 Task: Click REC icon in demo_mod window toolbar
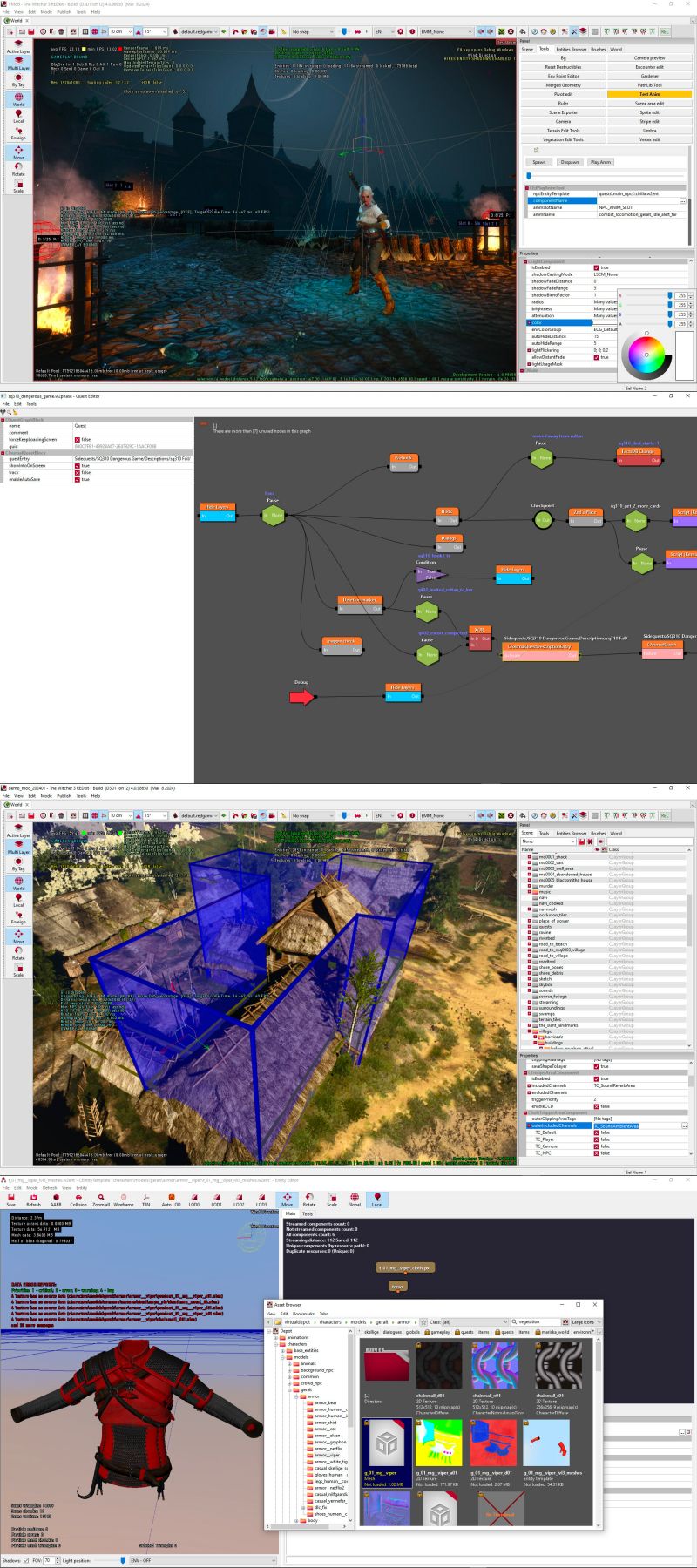(x=665, y=815)
